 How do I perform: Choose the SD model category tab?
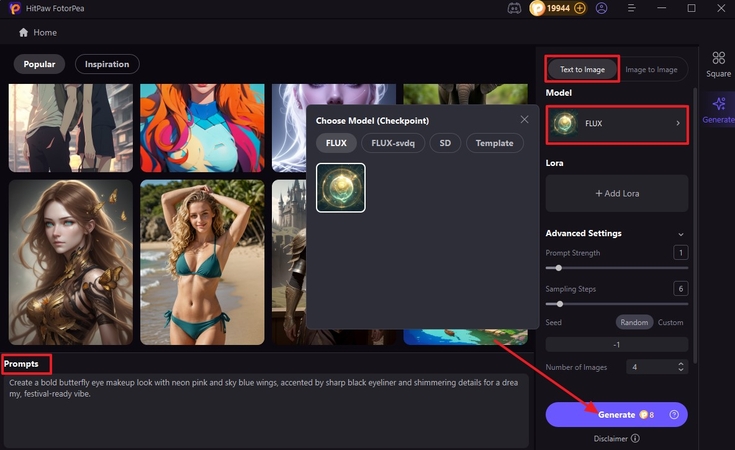click(445, 143)
